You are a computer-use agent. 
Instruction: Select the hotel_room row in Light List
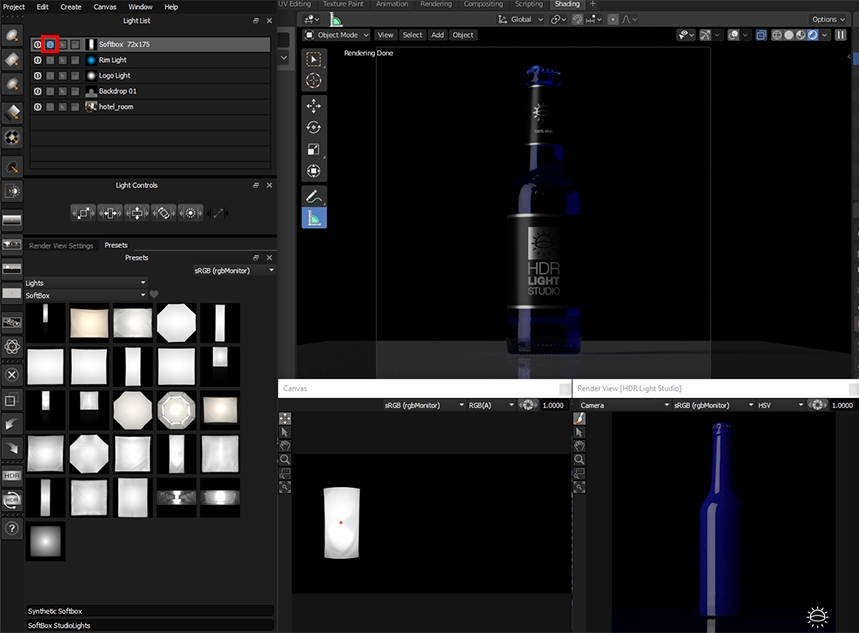point(150,107)
